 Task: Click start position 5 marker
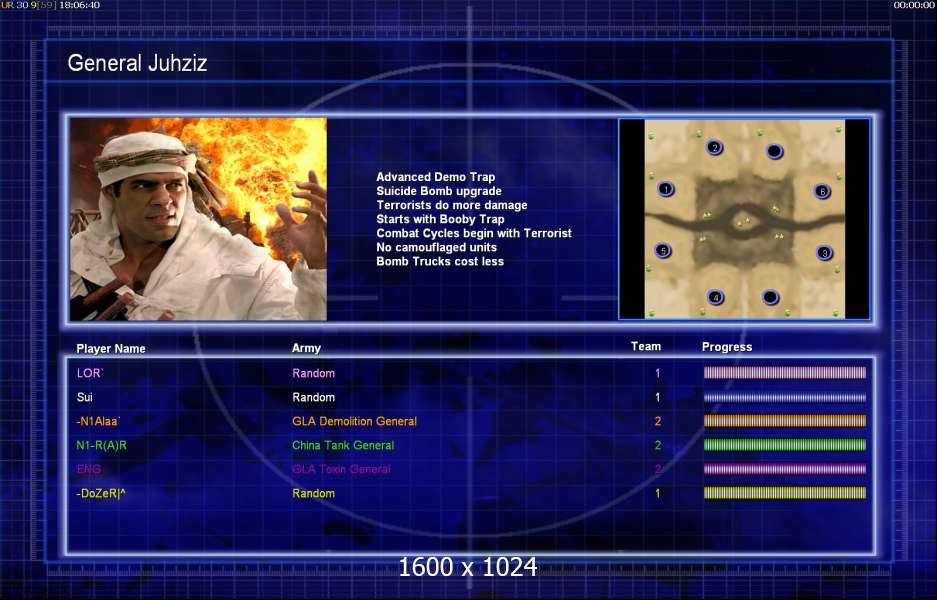click(662, 251)
